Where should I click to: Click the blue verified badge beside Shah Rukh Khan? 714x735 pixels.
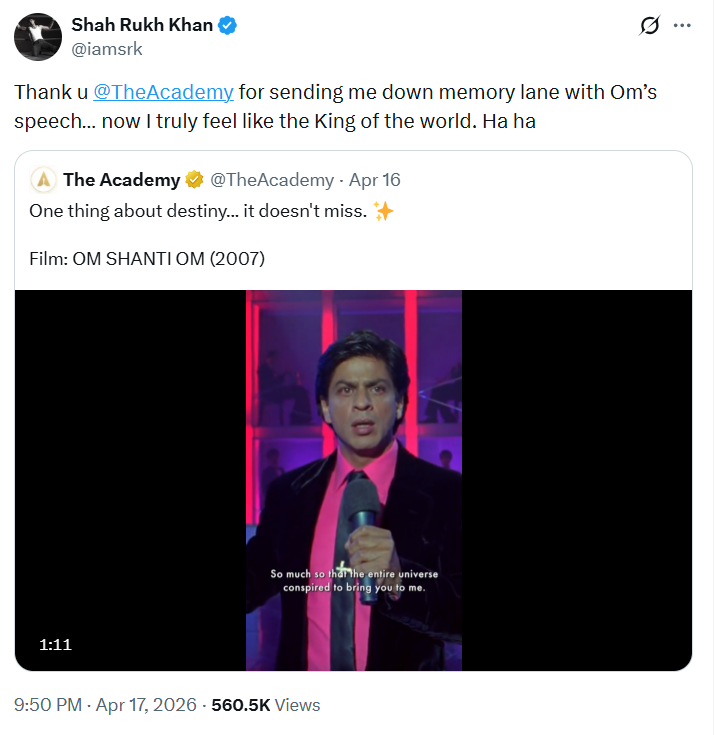click(228, 26)
